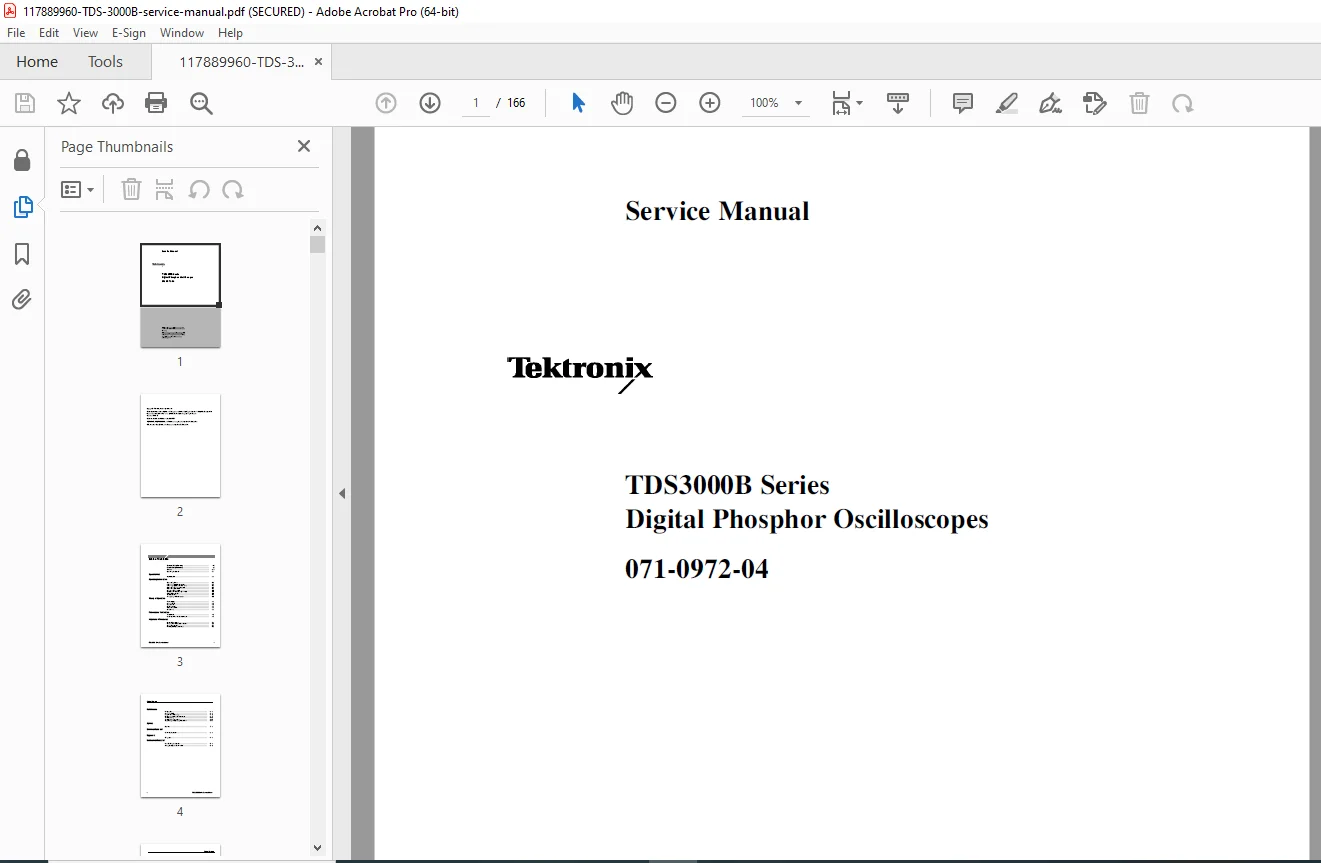Image resolution: width=1321 pixels, height=863 pixels.
Task: Close the 117889960-TDS-3... document tab
Action: (x=318, y=62)
